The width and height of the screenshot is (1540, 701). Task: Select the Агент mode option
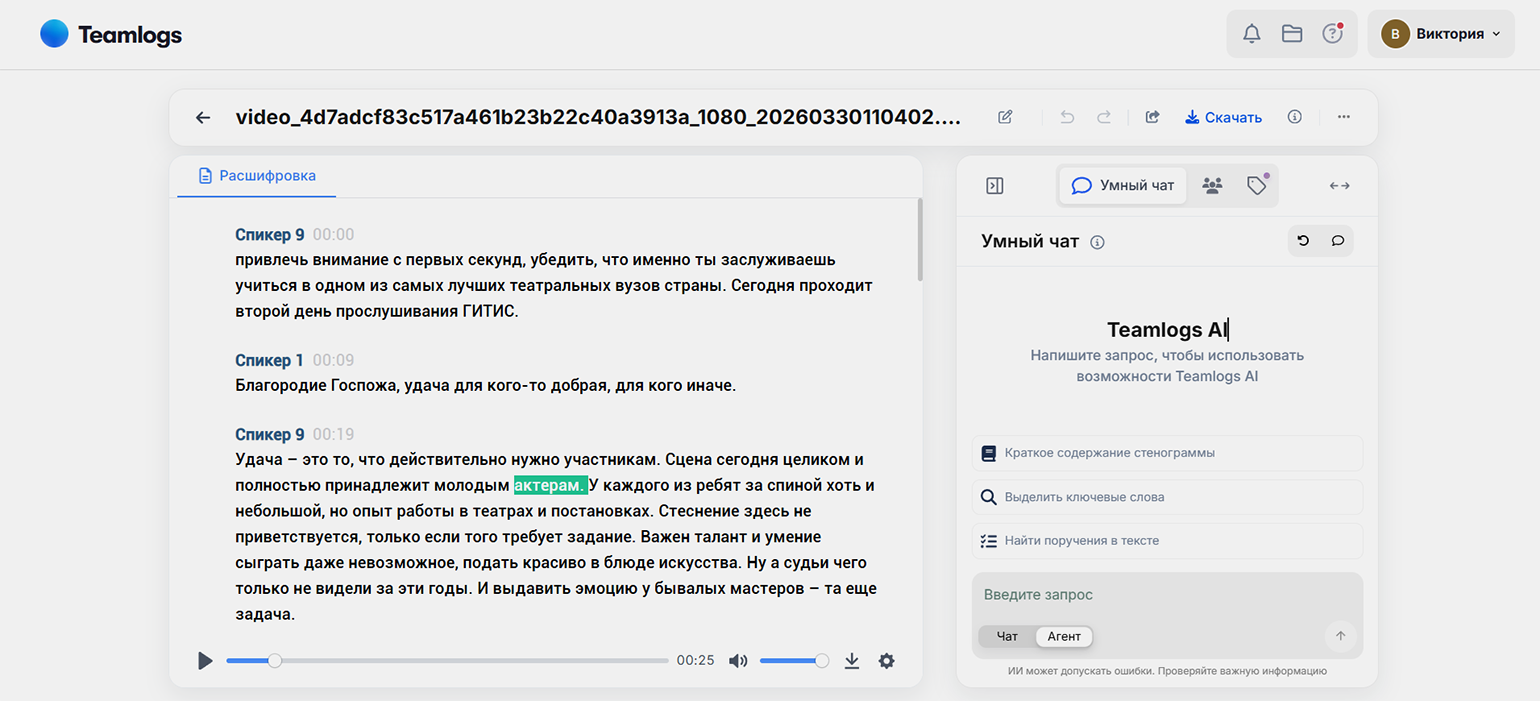pos(1064,636)
